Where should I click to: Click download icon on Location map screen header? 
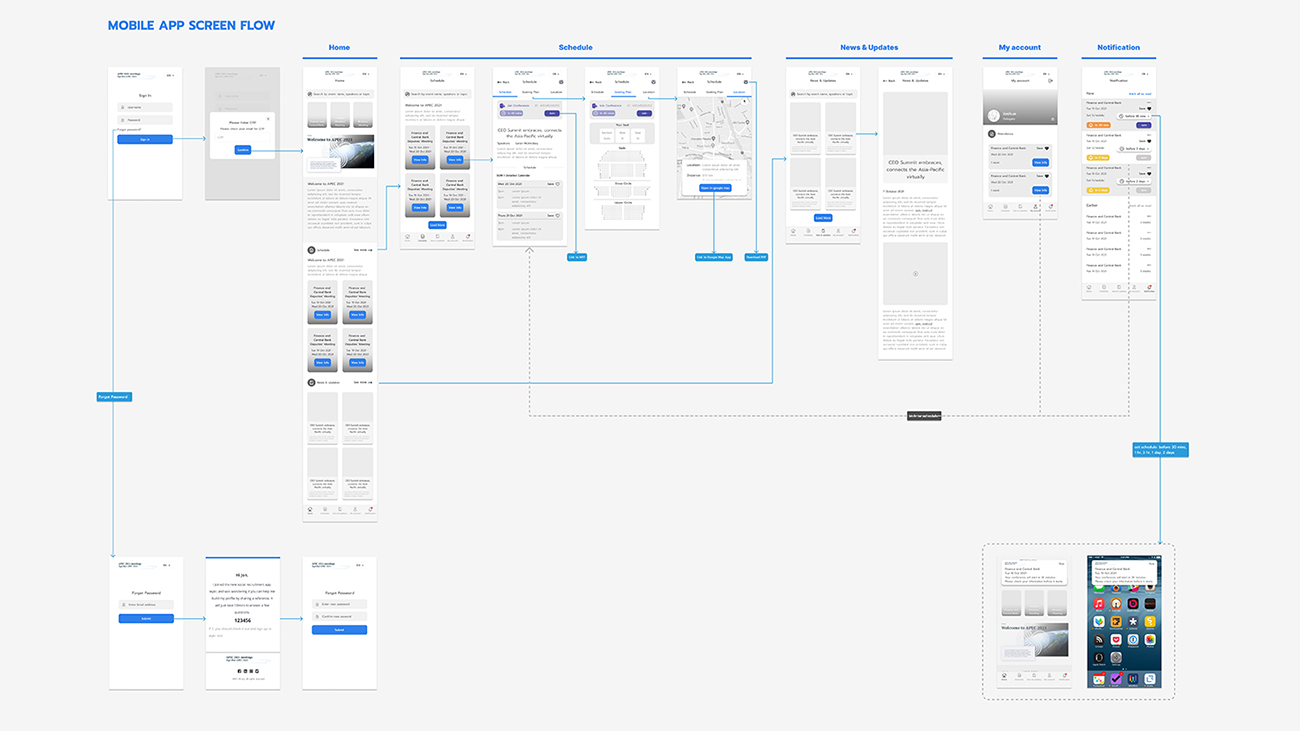point(746,82)
